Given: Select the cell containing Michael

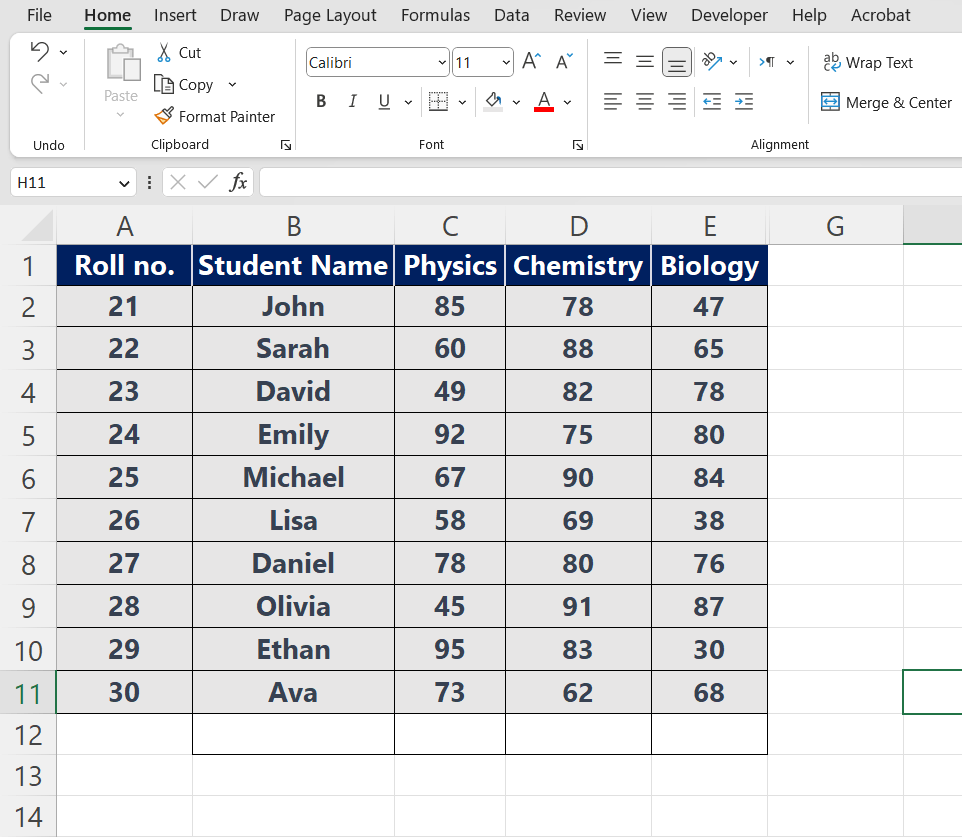Looking at the screenshot, I should 292,477.
